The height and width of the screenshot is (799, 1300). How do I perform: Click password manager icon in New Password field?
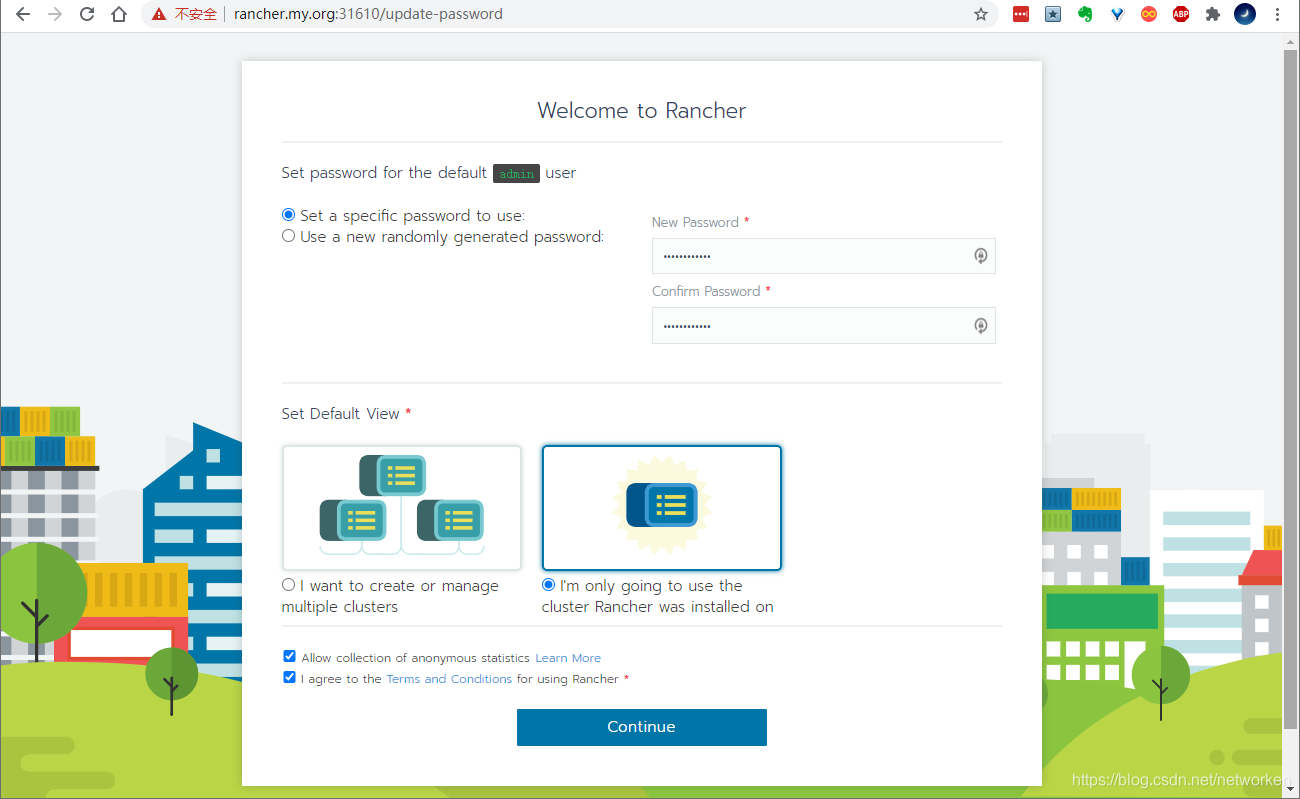click(981, 256)
